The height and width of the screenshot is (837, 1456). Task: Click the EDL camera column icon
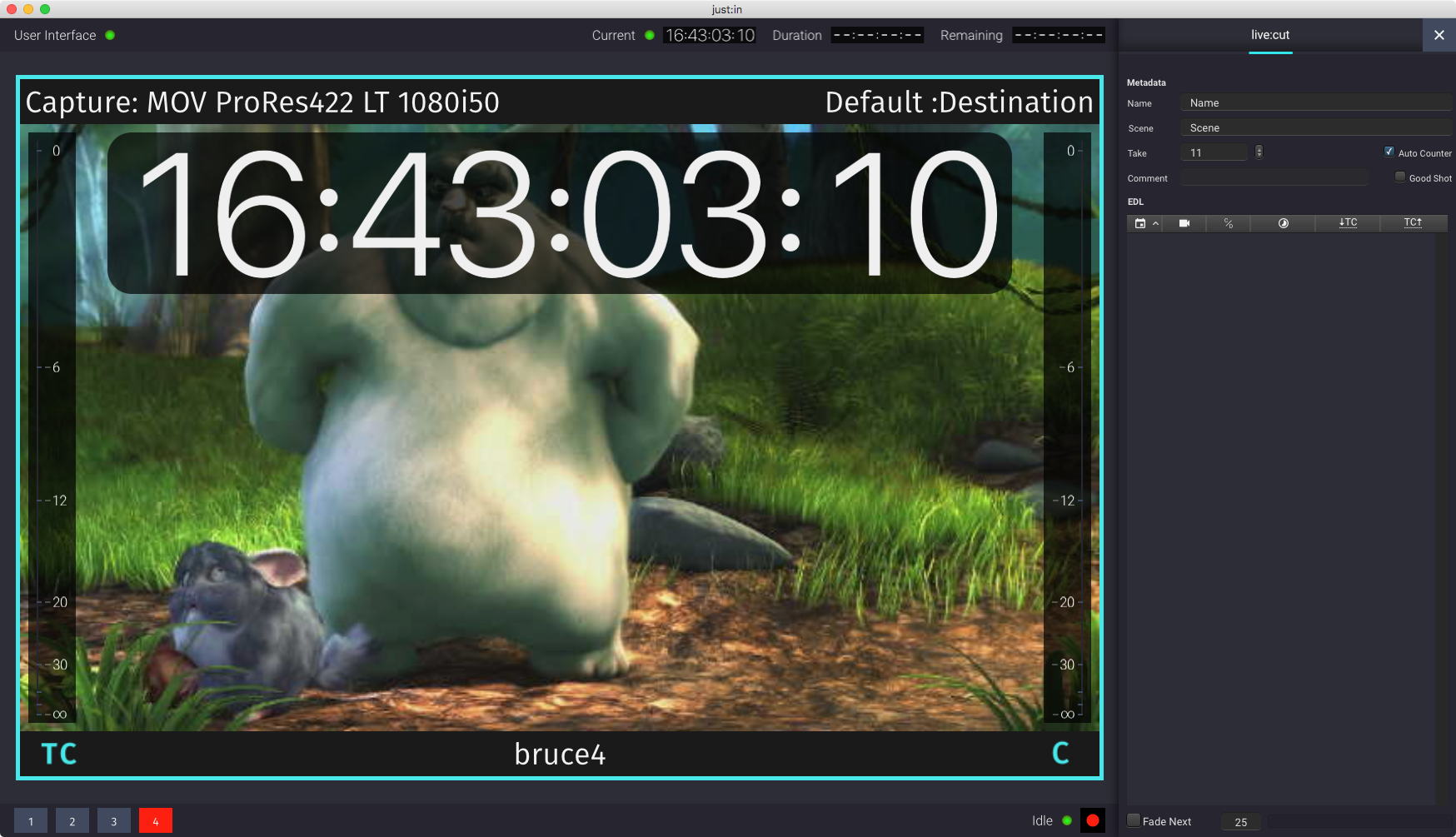pyautogui.click(x=1184, y=223)
